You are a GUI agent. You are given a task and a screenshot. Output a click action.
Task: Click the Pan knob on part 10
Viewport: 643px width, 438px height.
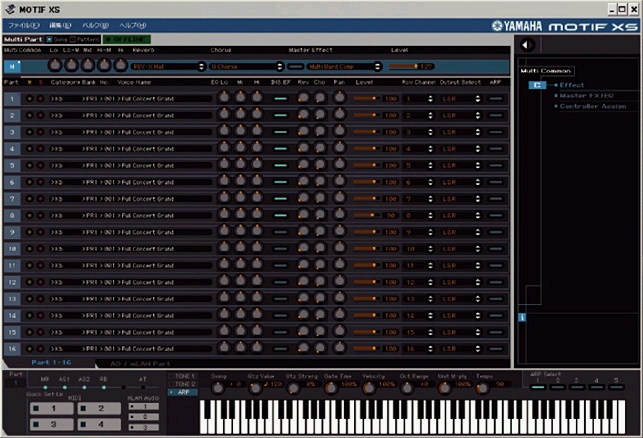pos(339,248)
